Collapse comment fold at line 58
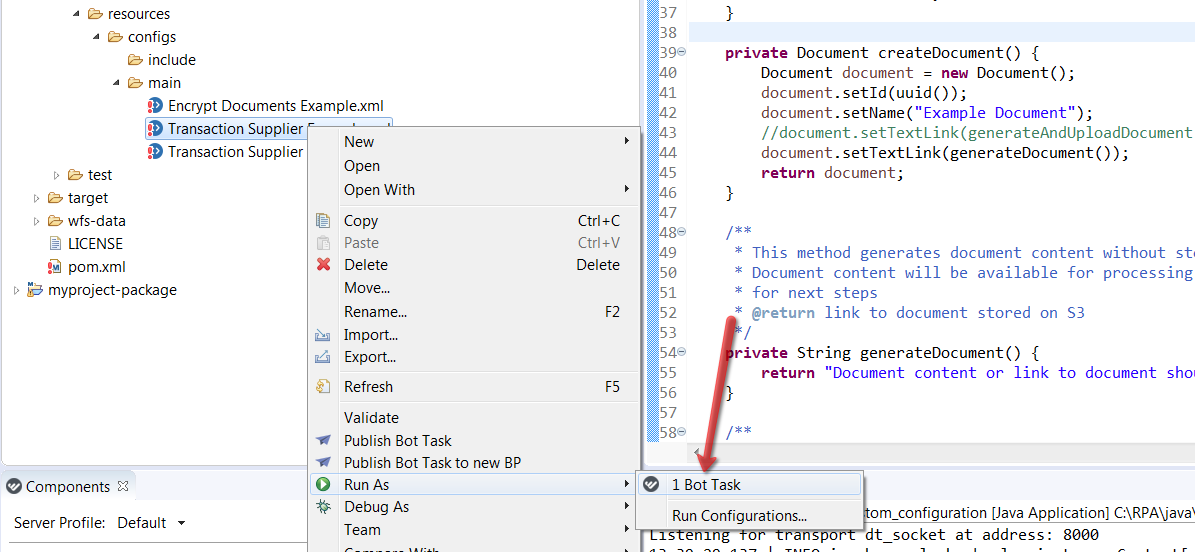 pos(681,432)
